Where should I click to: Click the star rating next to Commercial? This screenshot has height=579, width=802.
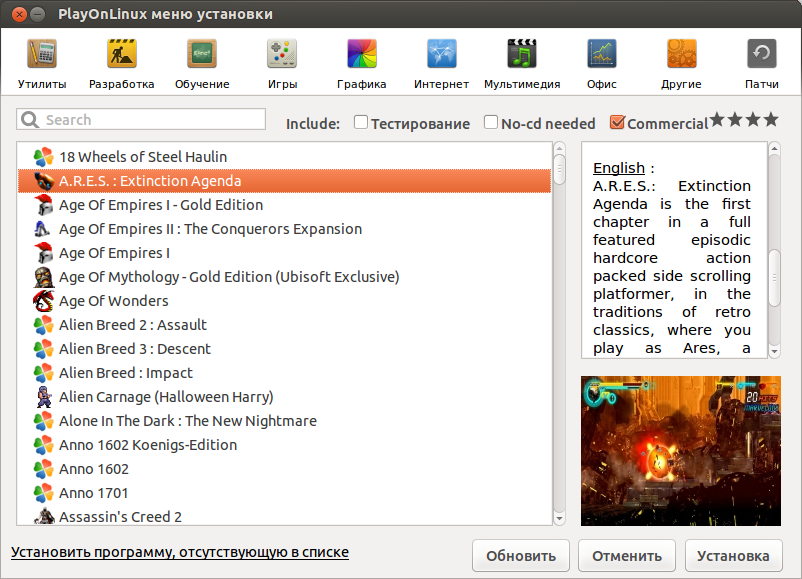pos(744,120)
